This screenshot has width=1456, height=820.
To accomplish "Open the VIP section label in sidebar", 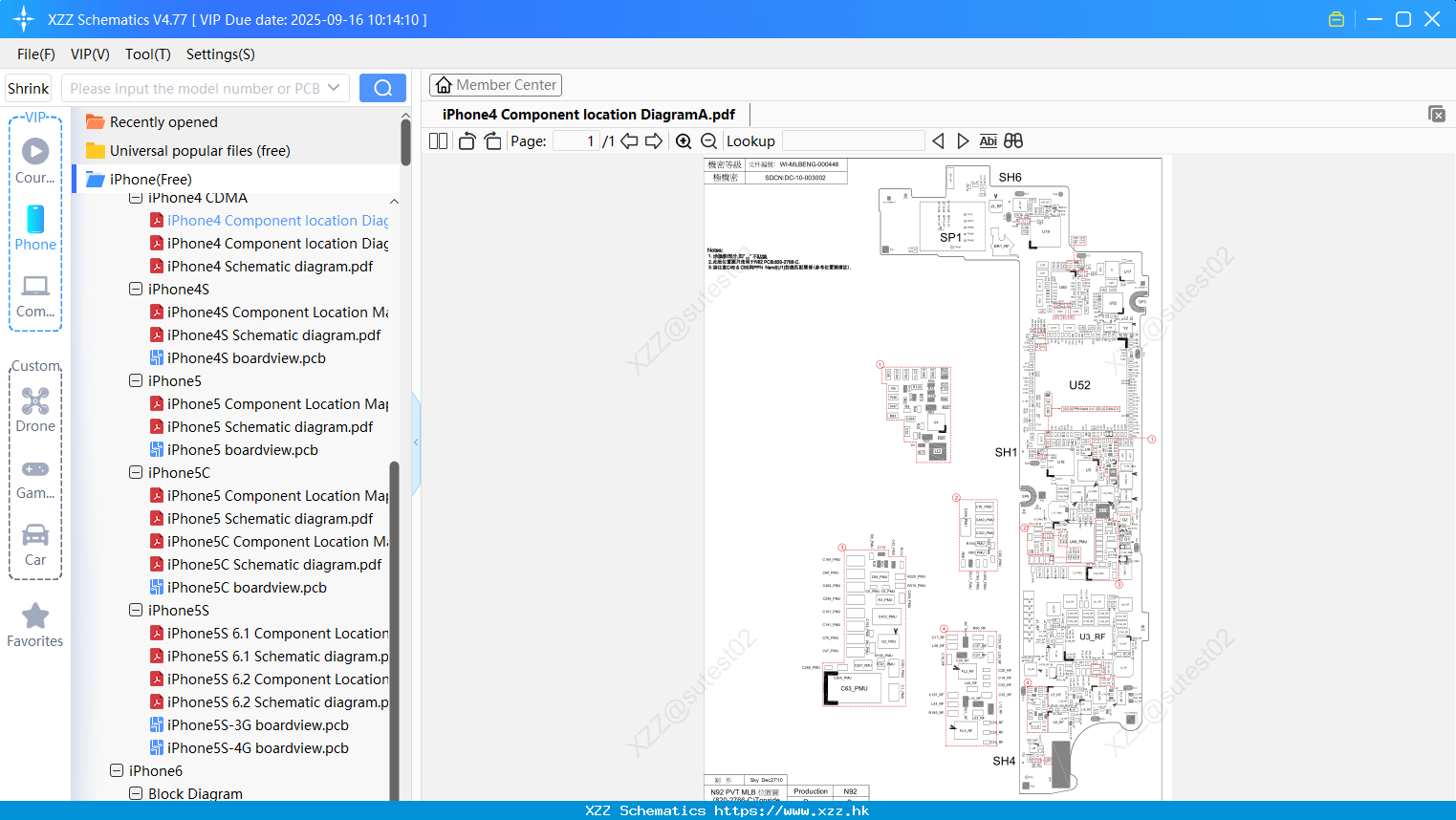I will [35, 117].
